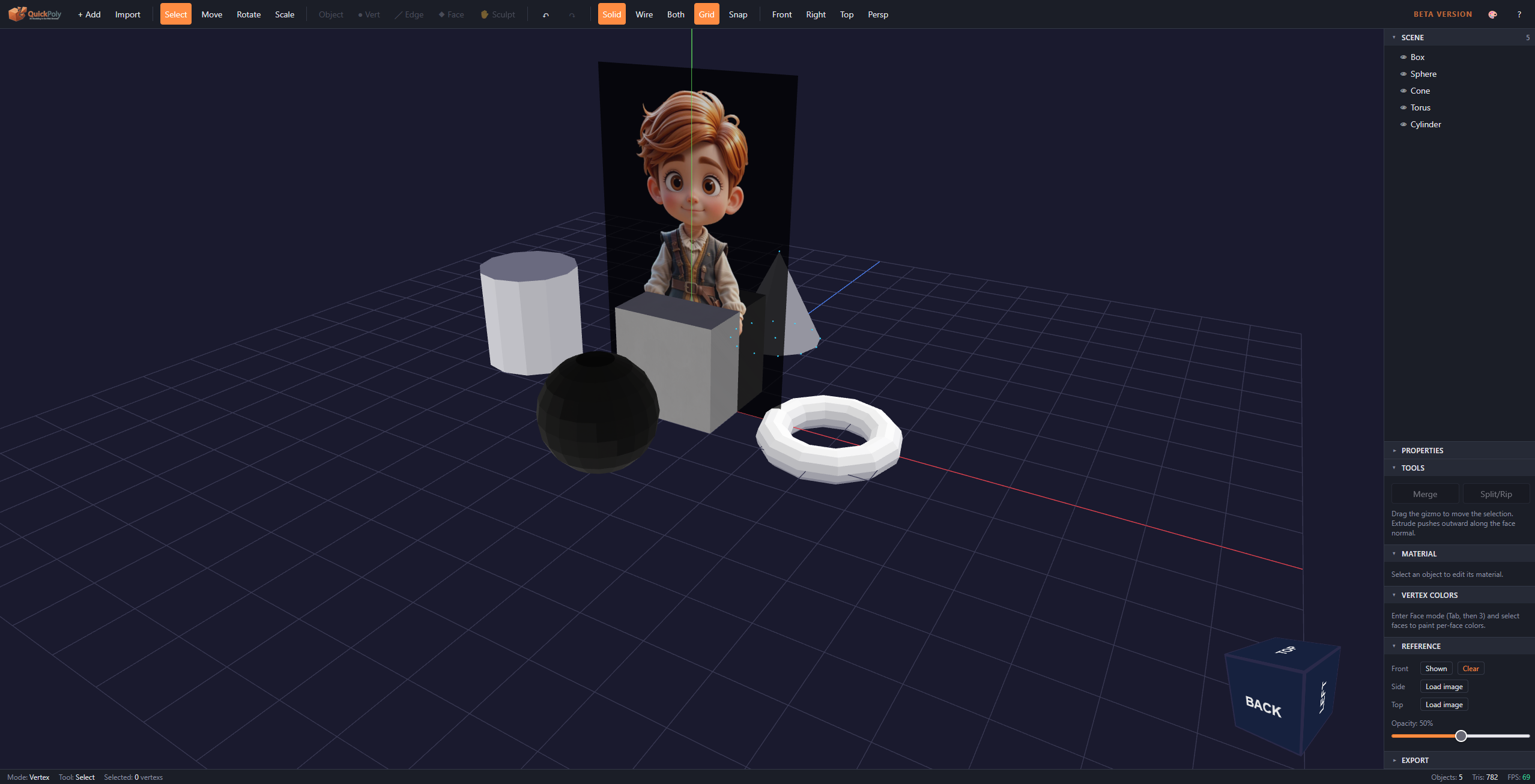This screenshot has width=1535, height=784.
Task: Toggle visibility eye for Box
Action: point(1403,57)
